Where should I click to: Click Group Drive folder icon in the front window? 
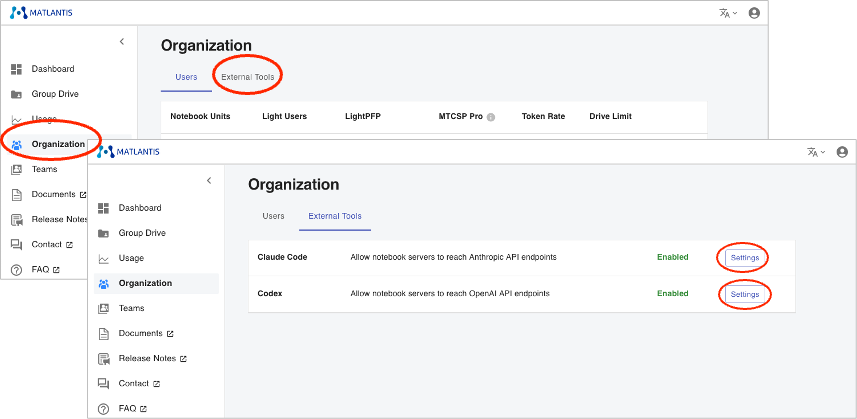click(x=103, y=233)
